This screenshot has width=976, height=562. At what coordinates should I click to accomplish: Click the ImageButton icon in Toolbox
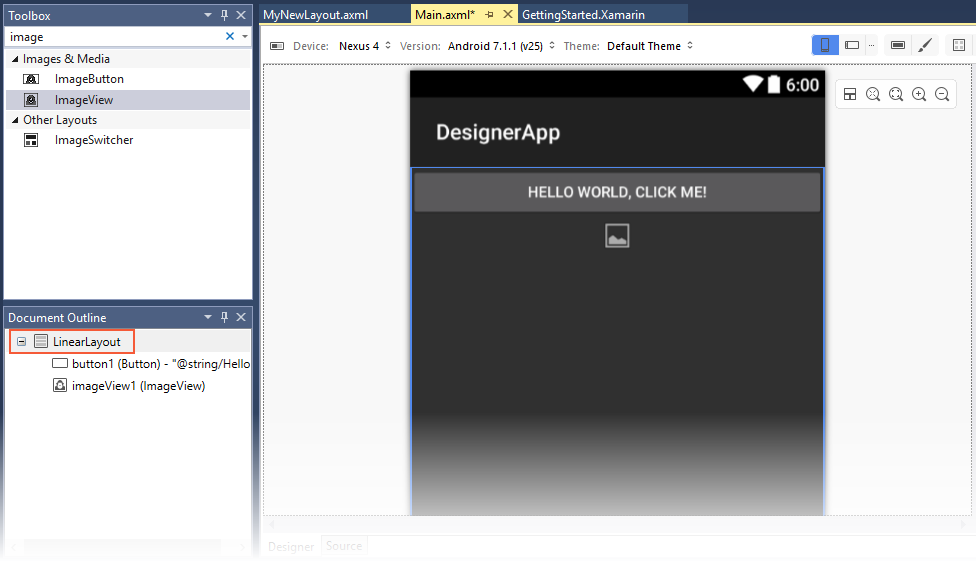click(x=31, y=79)
